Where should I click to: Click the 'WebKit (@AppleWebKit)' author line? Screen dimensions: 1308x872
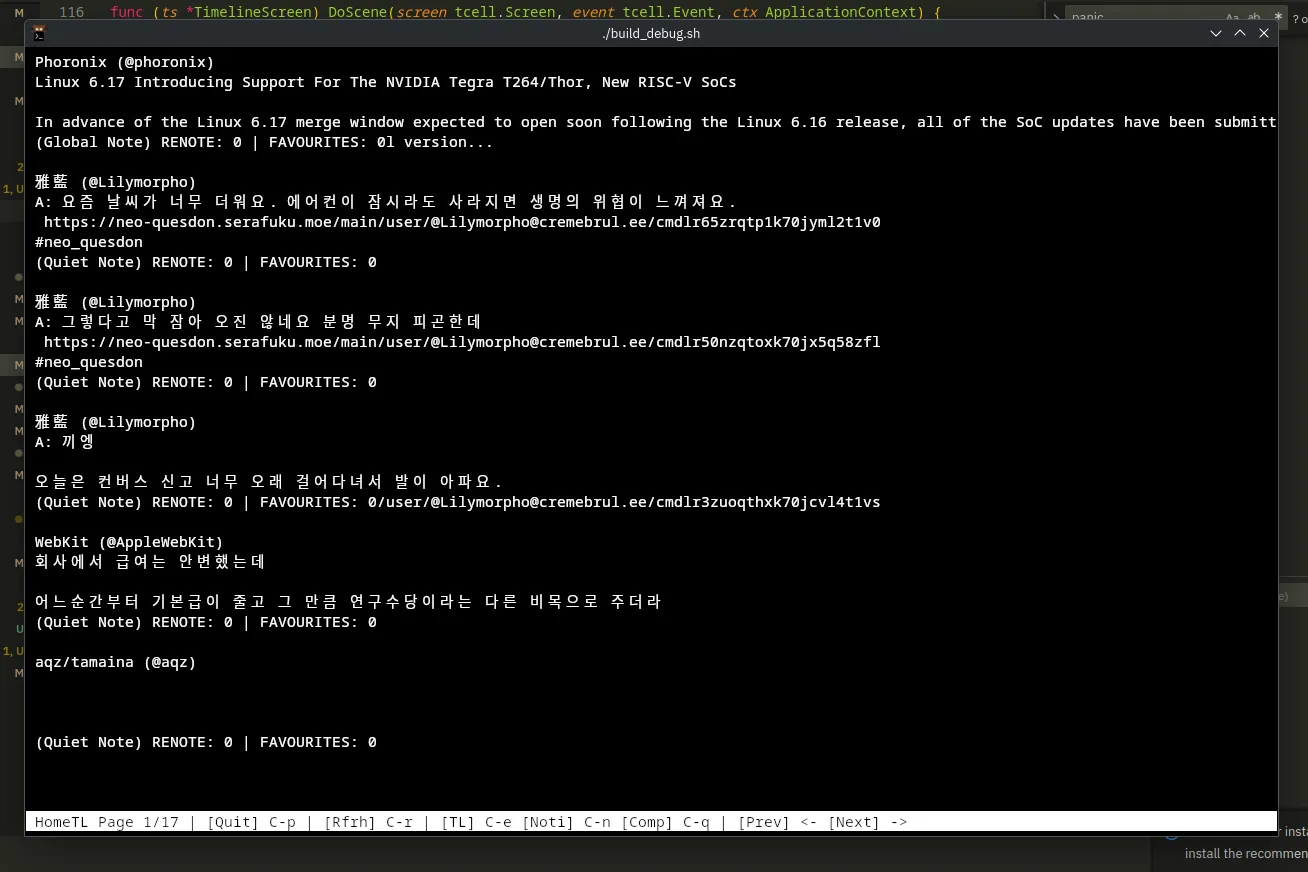coord(129,542)
